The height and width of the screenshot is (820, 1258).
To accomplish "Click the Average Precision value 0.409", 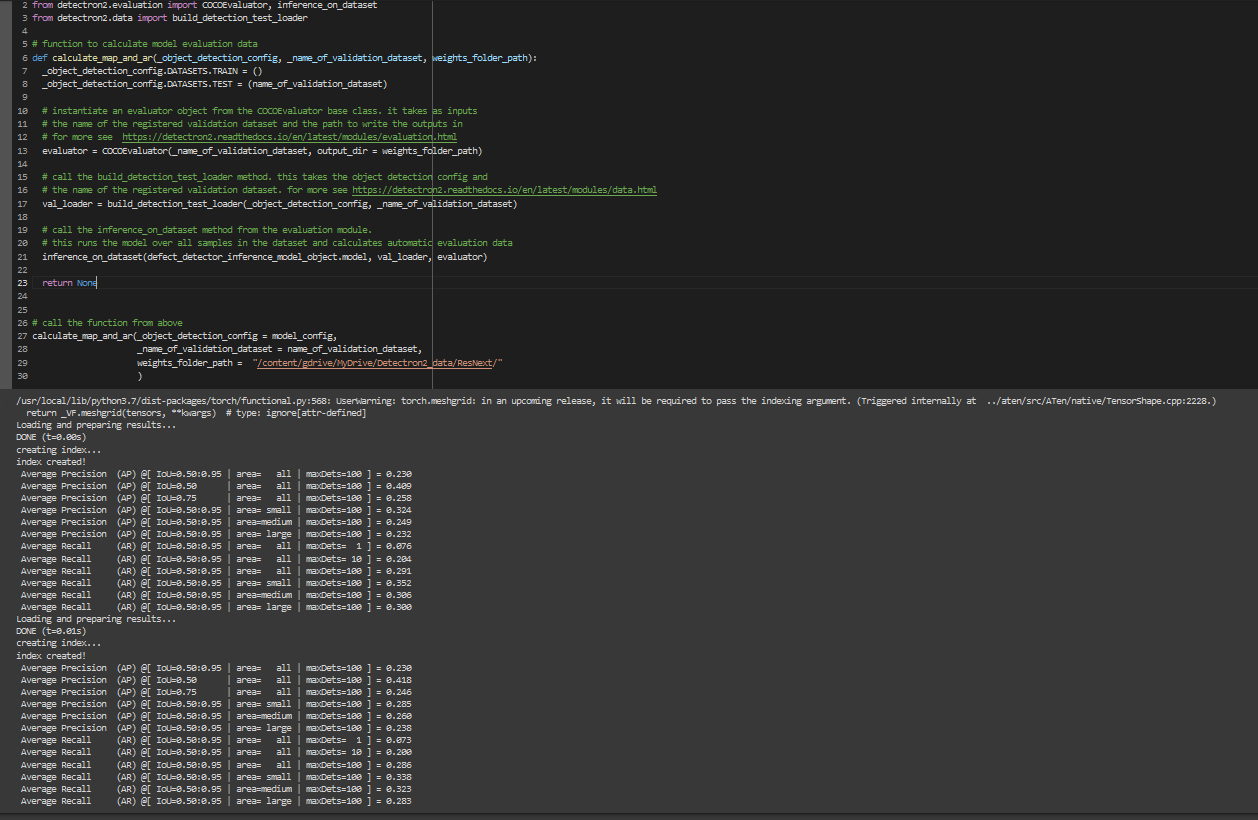I will (x=398, y=486).
